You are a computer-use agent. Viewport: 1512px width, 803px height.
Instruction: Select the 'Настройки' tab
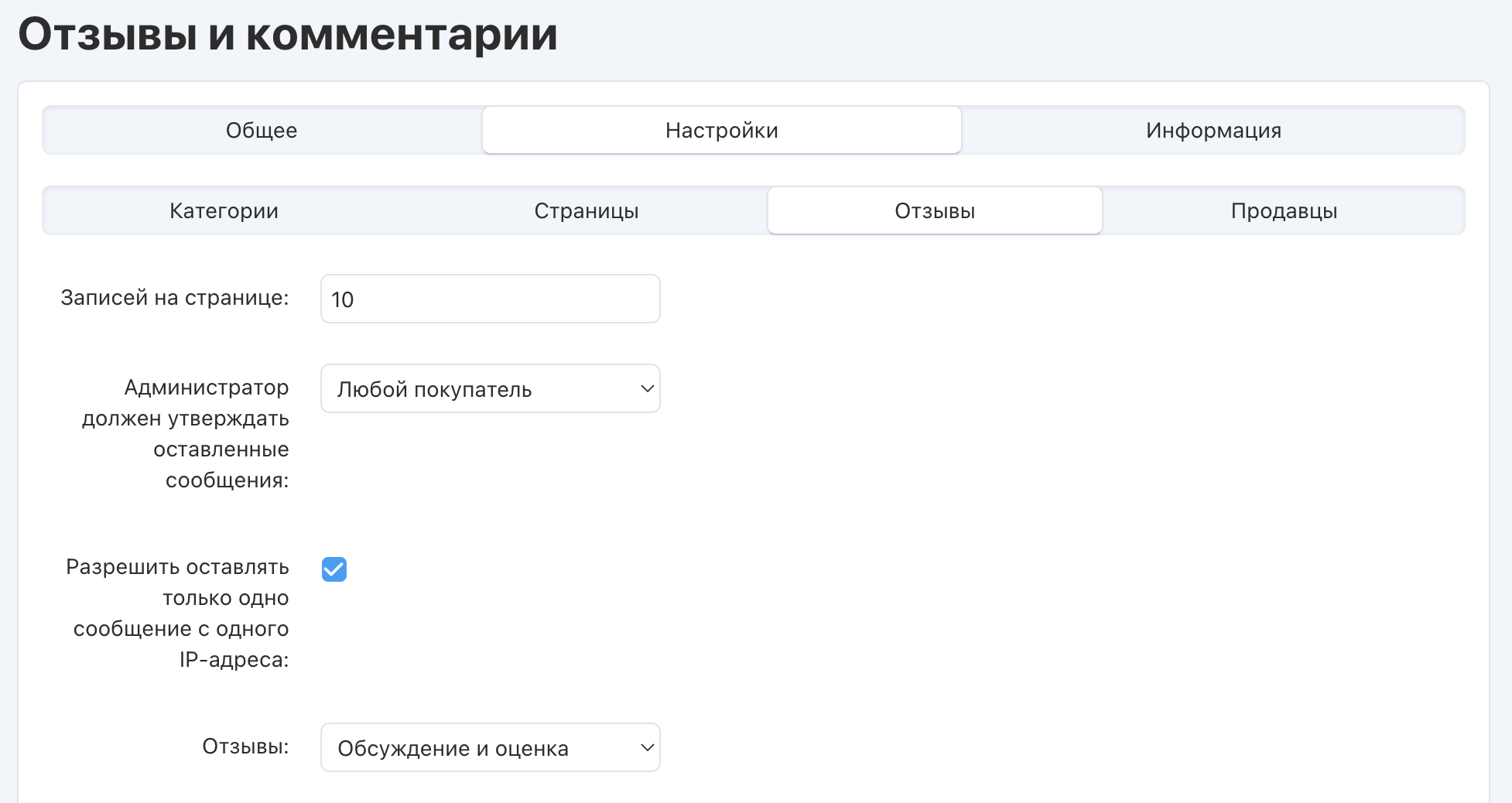point(721,131)
